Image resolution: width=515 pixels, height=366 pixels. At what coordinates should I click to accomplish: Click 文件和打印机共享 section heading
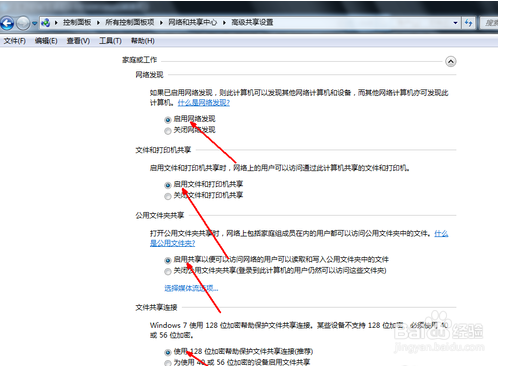point(163,150)
